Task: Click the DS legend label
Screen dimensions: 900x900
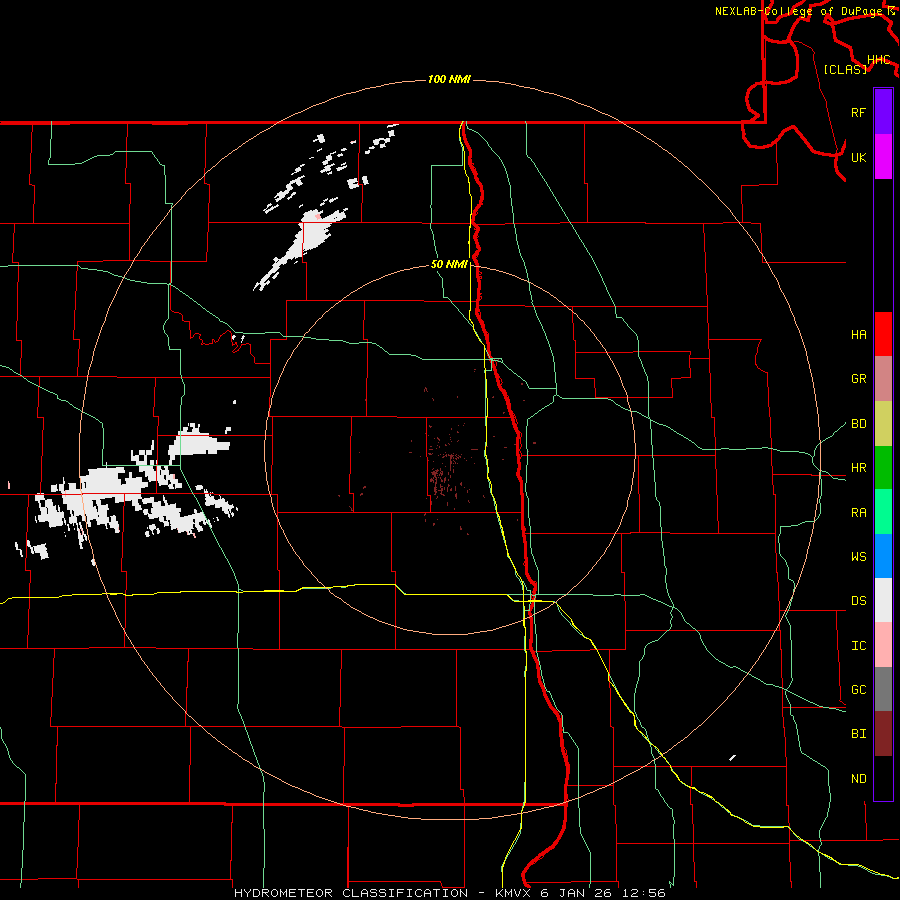Action: pos(859,601)
